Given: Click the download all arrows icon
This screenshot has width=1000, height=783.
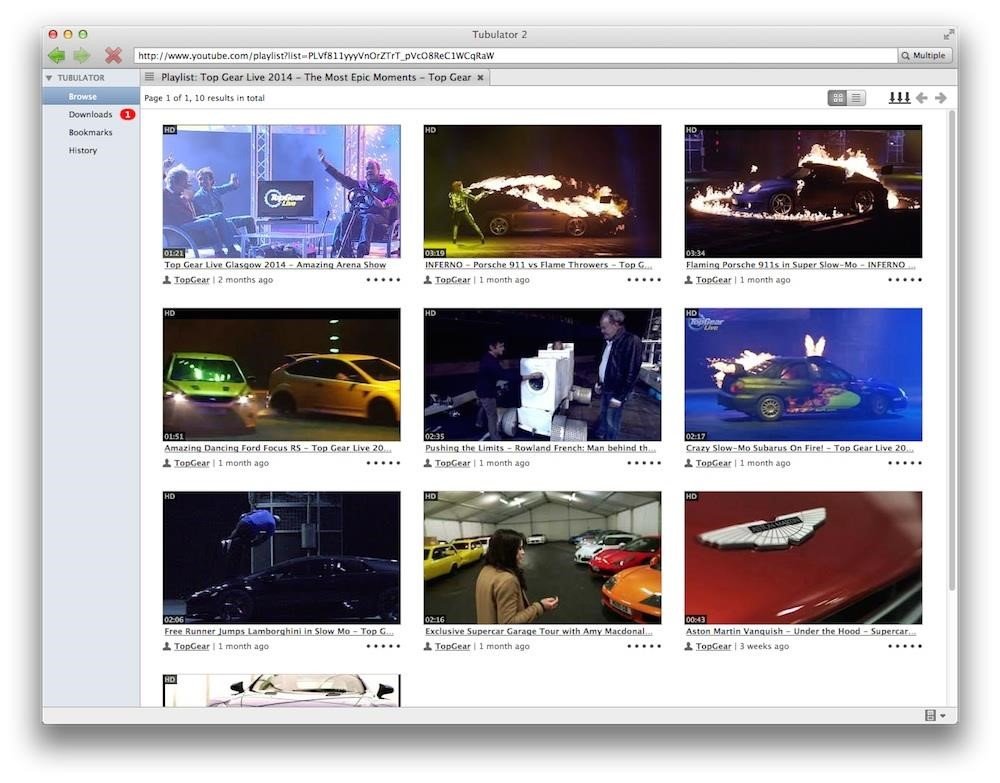Looking at the screenshot, I should coord(899,98).
